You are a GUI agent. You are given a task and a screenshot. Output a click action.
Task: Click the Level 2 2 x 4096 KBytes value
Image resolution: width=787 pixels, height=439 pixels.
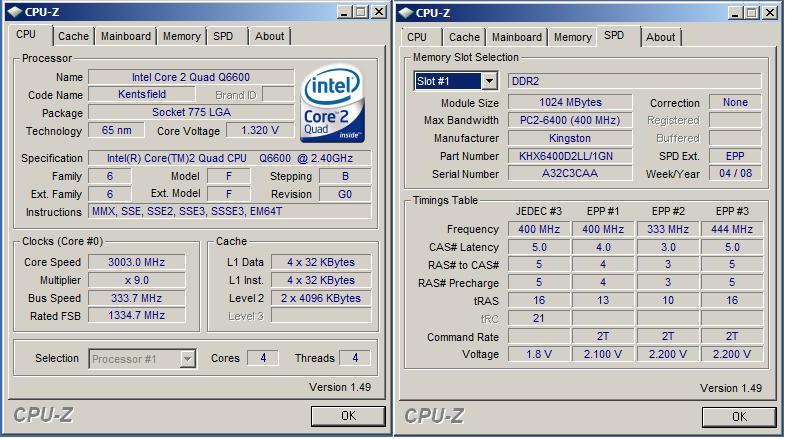[x=321, y=298]
